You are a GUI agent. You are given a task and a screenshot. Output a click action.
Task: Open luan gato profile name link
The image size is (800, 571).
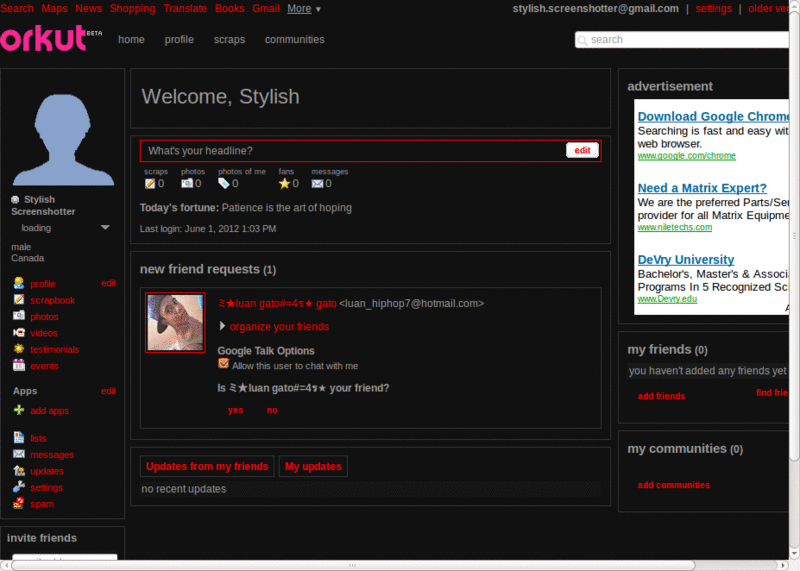pos(277,304)
